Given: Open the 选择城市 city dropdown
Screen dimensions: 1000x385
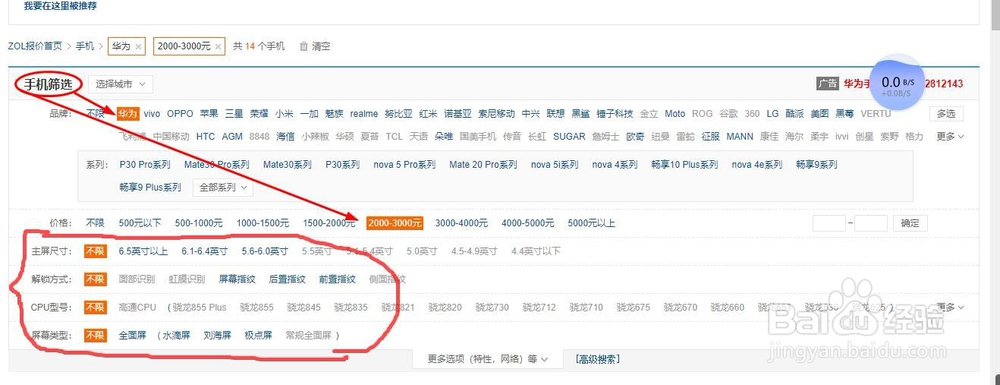Looking at the screenshot, I should click(121, 84).
